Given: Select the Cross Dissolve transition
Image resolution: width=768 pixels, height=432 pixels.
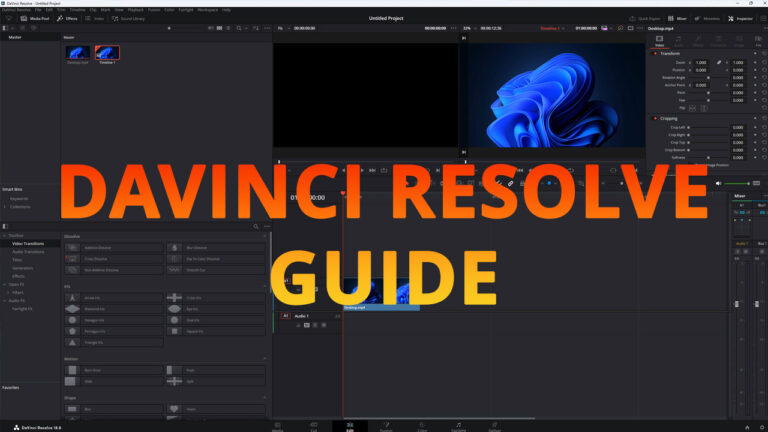Looking at the screenshot, I should (x=114, y=259).
